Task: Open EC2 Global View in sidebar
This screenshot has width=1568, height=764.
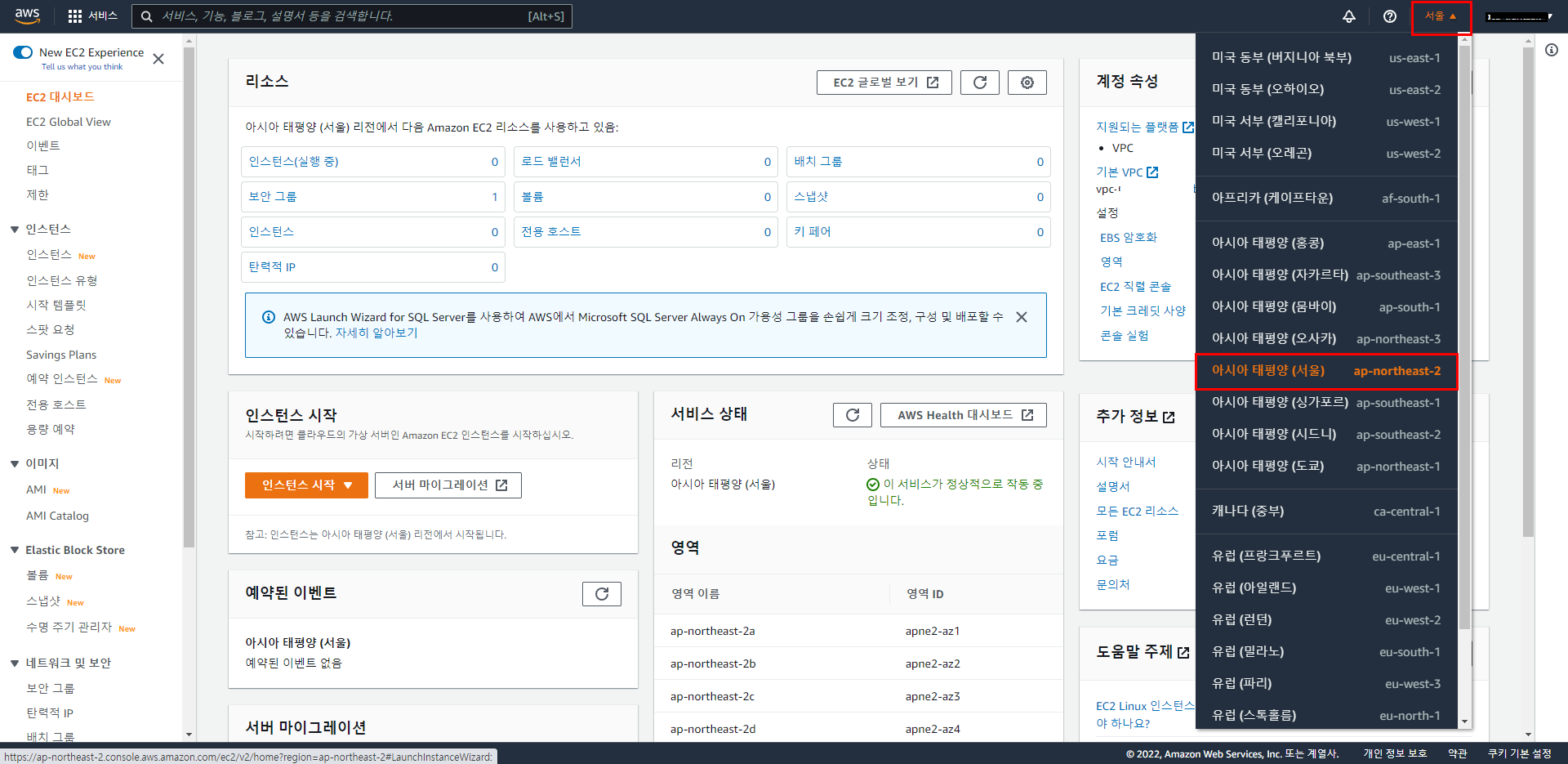Action: [x=69, y=122]
